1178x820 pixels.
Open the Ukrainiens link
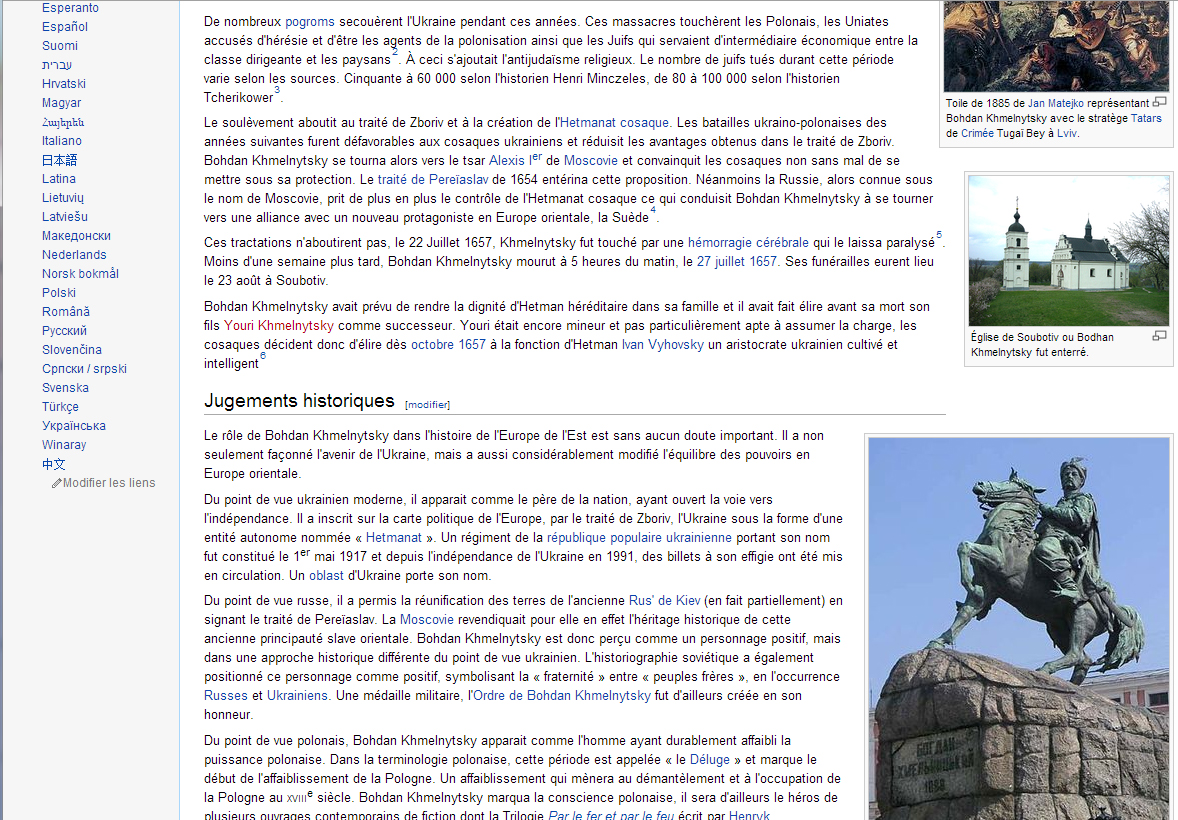pos(298,696)
